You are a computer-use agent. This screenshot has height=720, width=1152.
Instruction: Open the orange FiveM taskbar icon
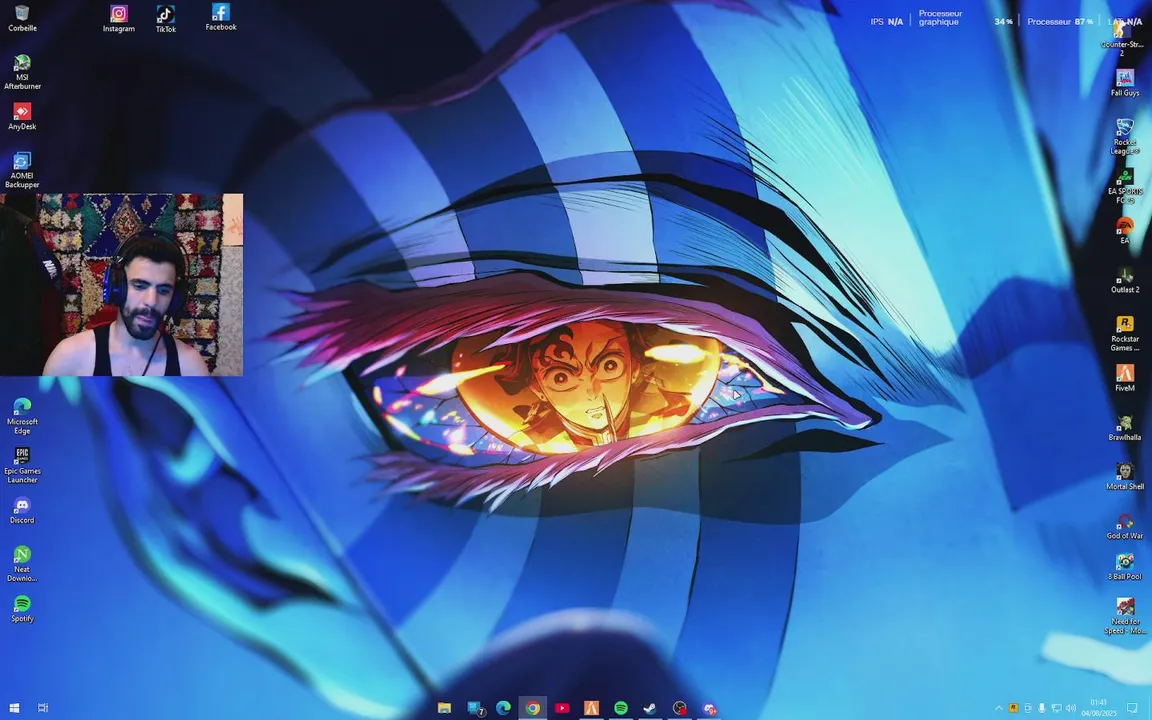591,708
